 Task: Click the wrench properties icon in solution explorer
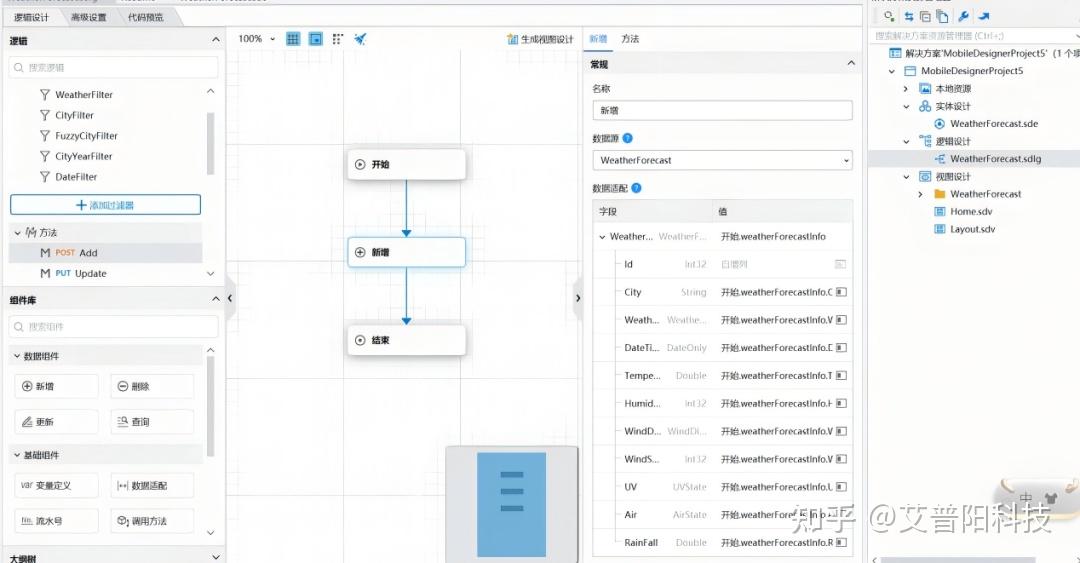pyautogui.click(x=964, y=17)
